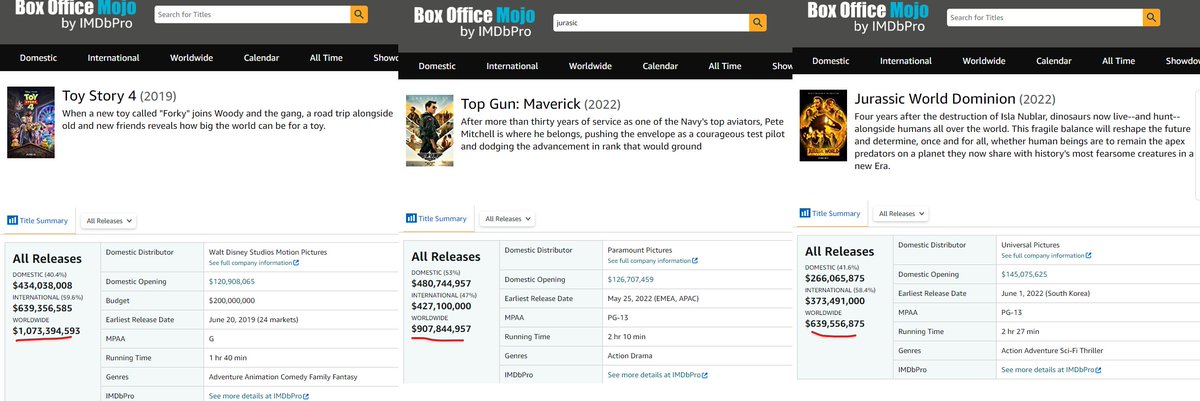Screen dimensions: 1200x401
Task: Click Toy Story 4 budget value $200,000,000
Action: coord(234,302)
